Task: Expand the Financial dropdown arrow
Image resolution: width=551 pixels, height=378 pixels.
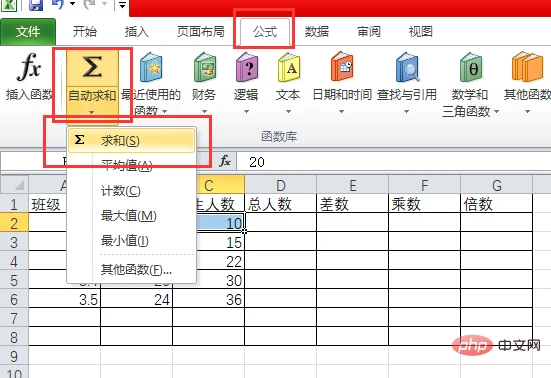Action: 205,112
